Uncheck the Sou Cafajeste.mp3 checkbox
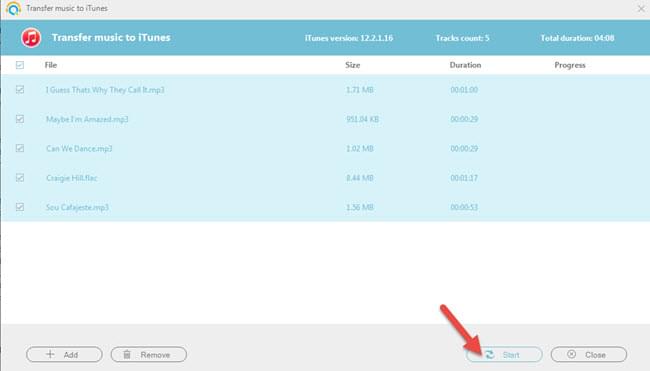650x371 pixels. tap(19, 207)
